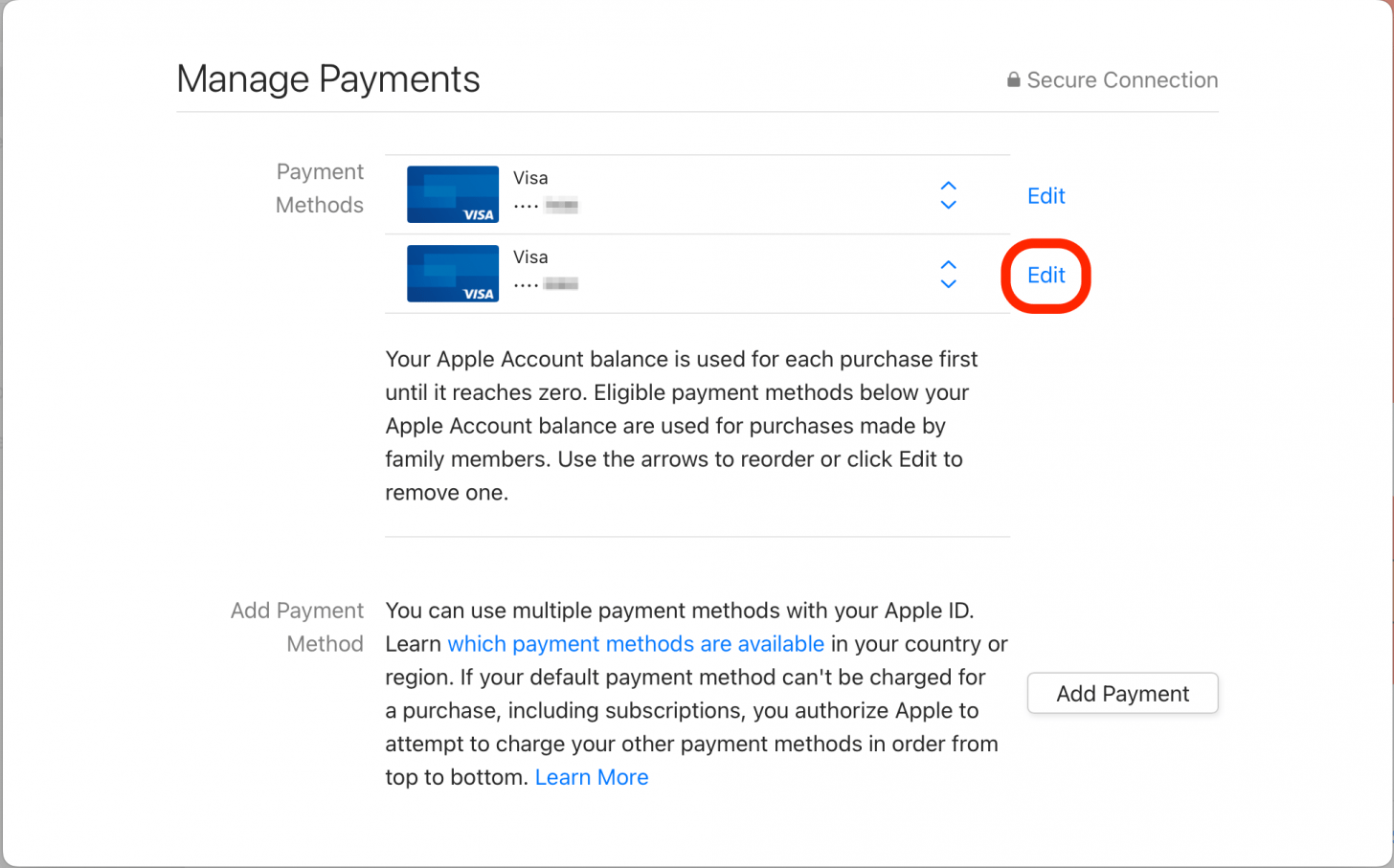Click the Add Payment Method section label
This screenshot has width=1394, height=868.
[x=297, y=627]
